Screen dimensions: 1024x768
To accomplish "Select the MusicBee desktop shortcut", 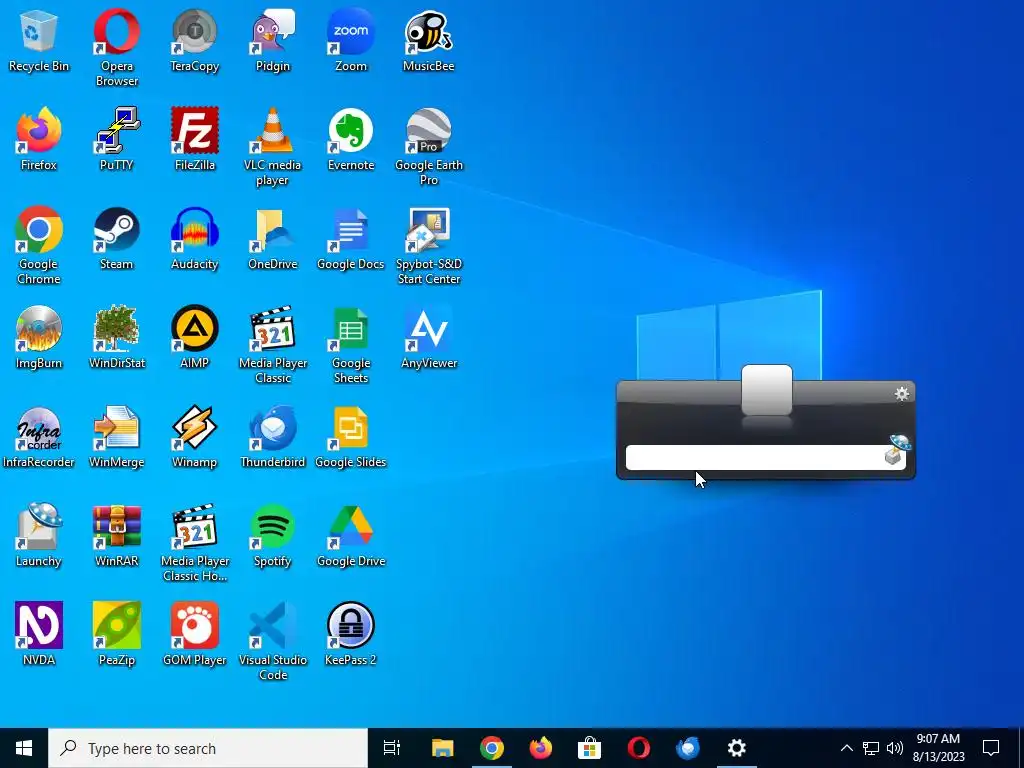I will [428, 40].
